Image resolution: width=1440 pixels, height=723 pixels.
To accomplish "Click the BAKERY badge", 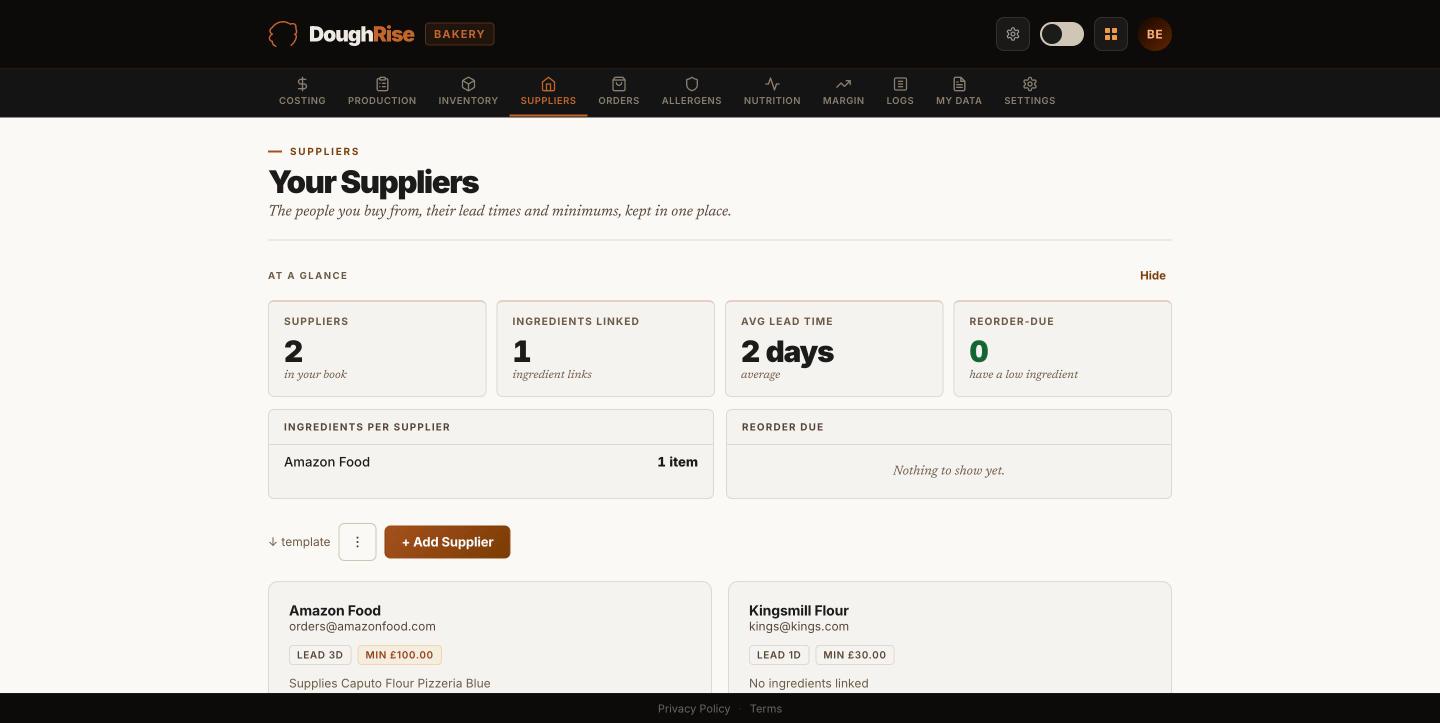I will click(460, 34).
